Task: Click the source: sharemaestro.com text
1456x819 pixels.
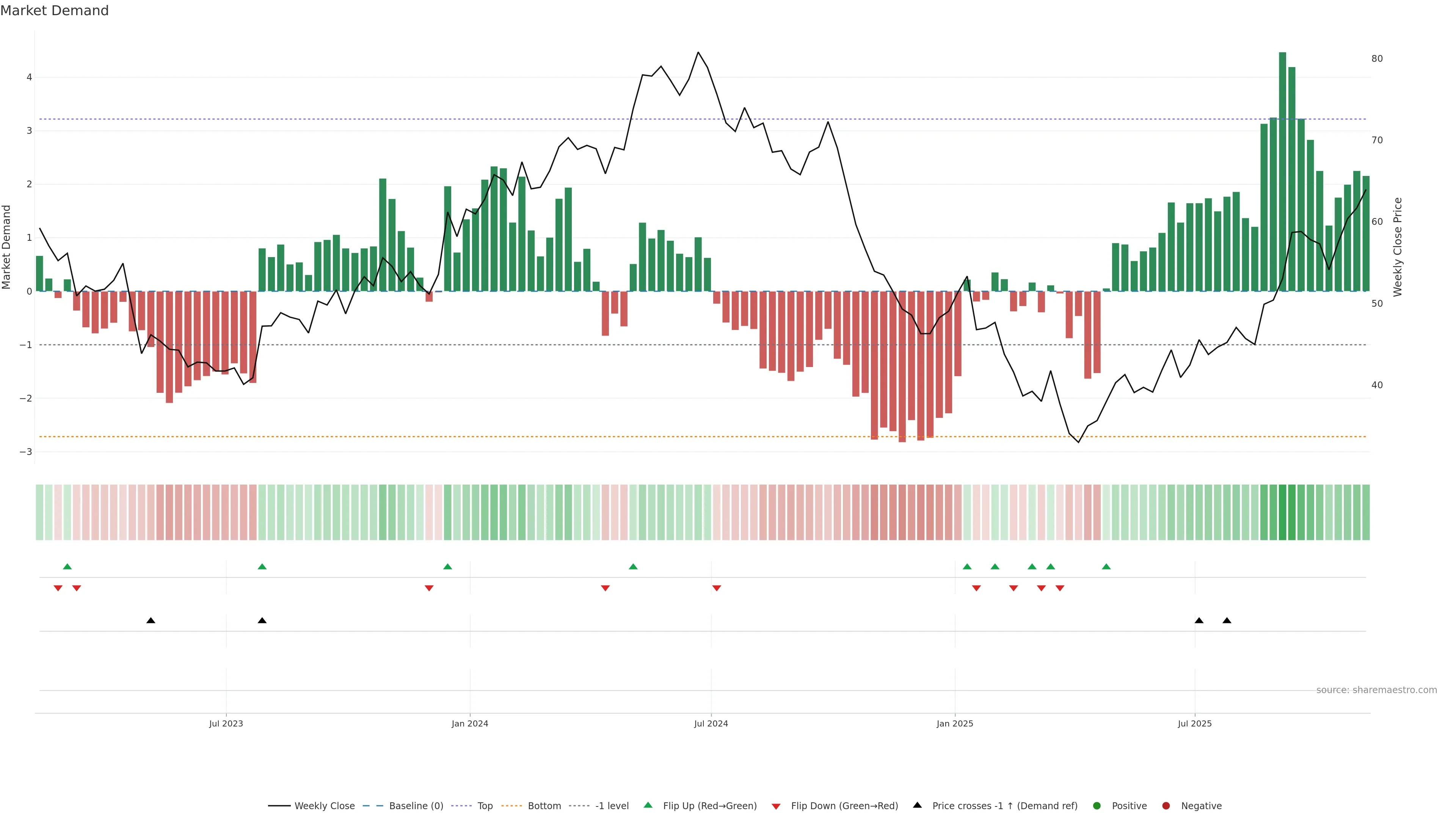Action: coord(1376,690)
